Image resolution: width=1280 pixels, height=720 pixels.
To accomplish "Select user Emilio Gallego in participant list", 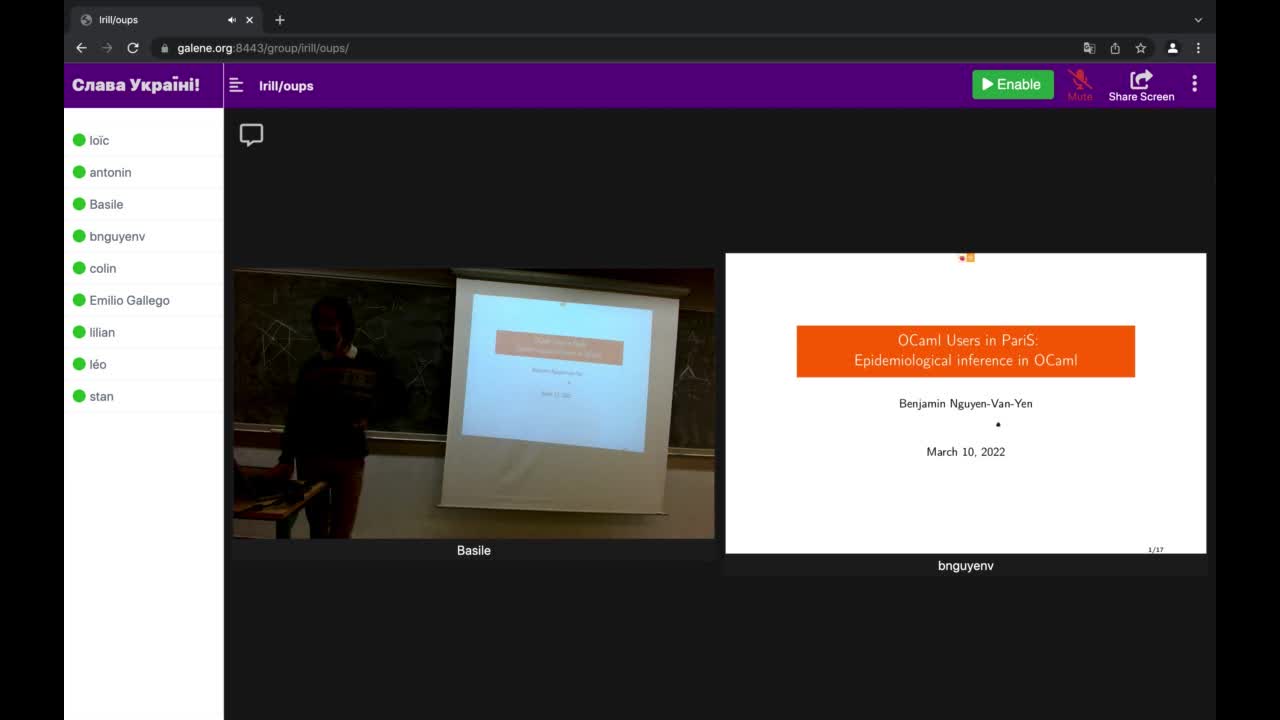I will click(143, 300).
